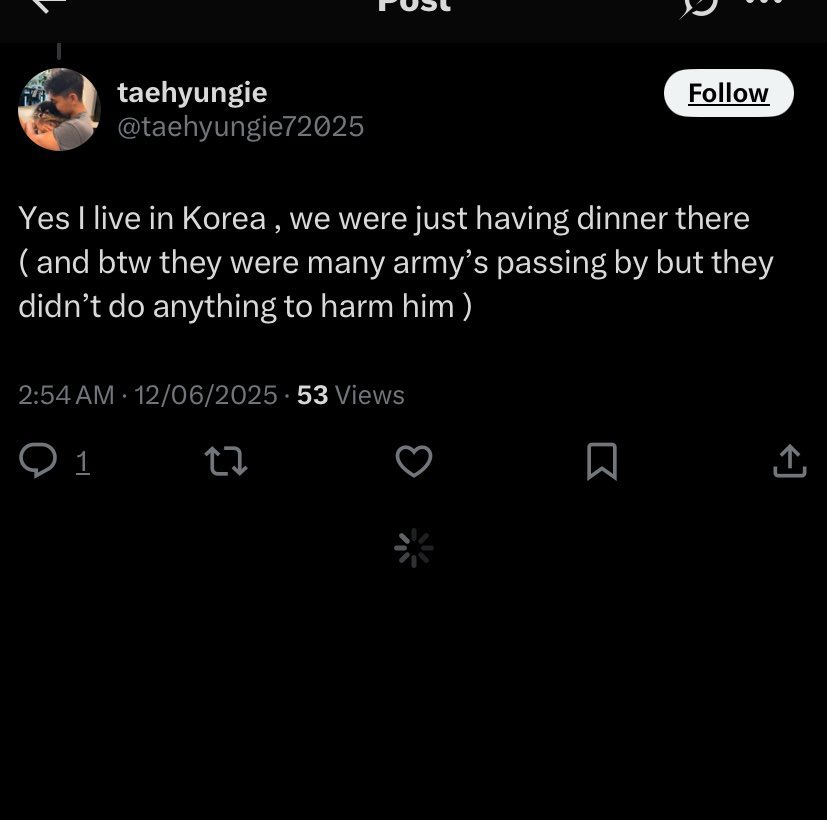Click the post date 12/06/2025
This screenshot has width=827, height=820.
pos(205,395)
